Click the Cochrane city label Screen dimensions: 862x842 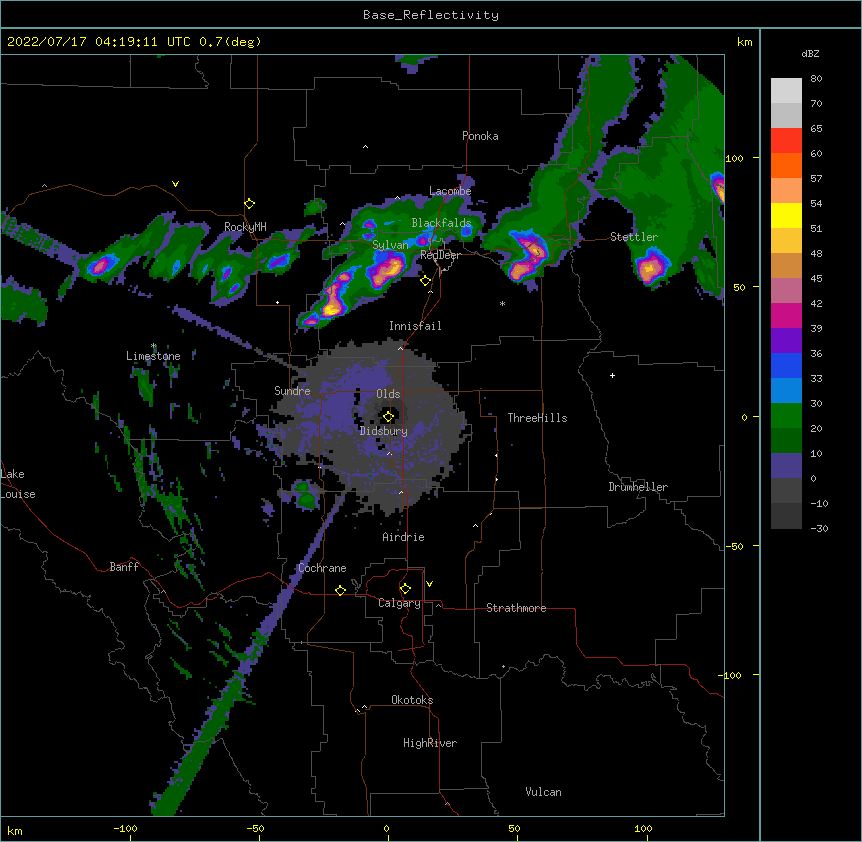pyautogui.click(x=322, y=568)
